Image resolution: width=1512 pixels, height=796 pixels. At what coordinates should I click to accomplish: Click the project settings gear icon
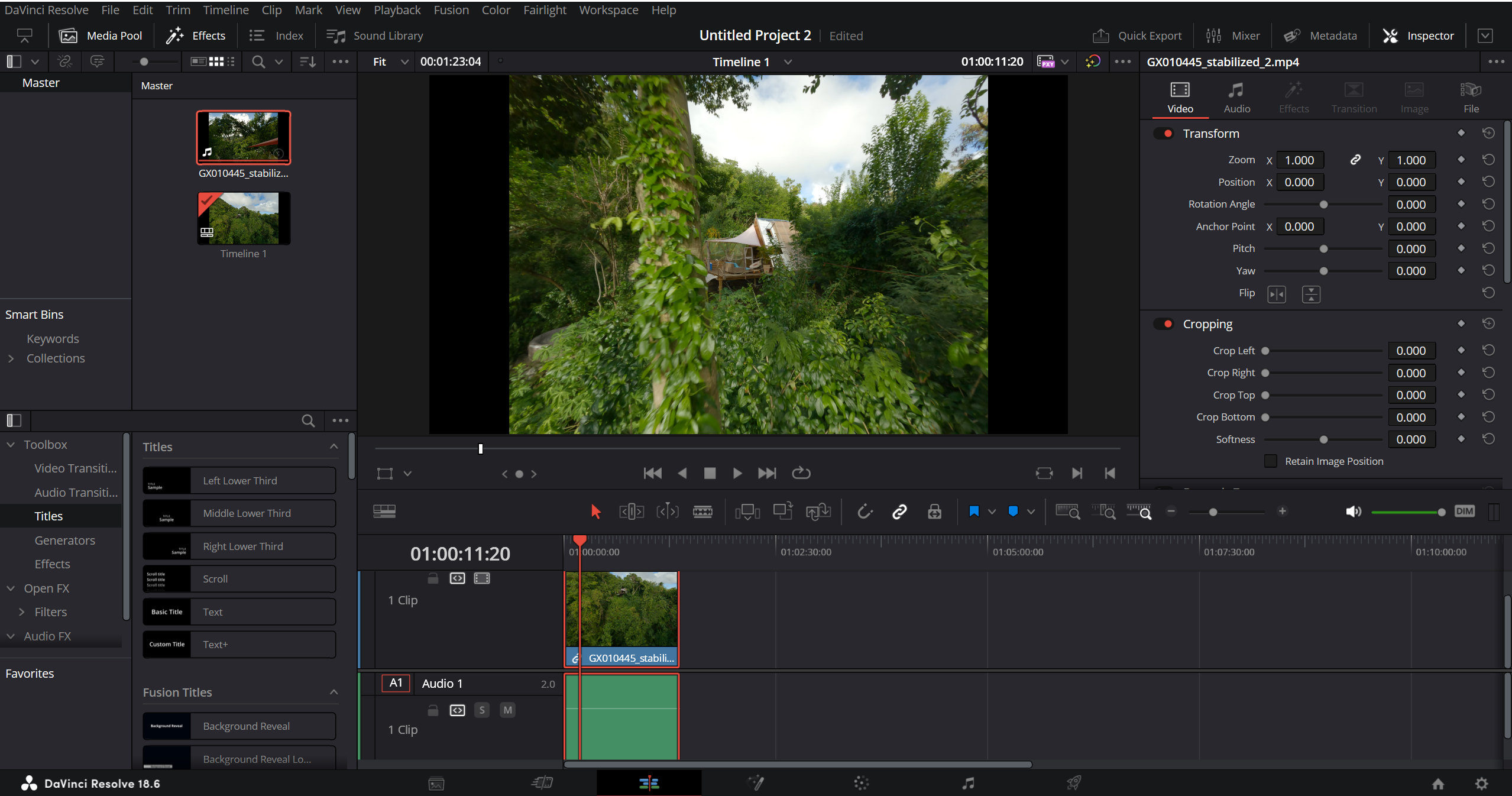pyautogui.click(x=1481, y=784)
